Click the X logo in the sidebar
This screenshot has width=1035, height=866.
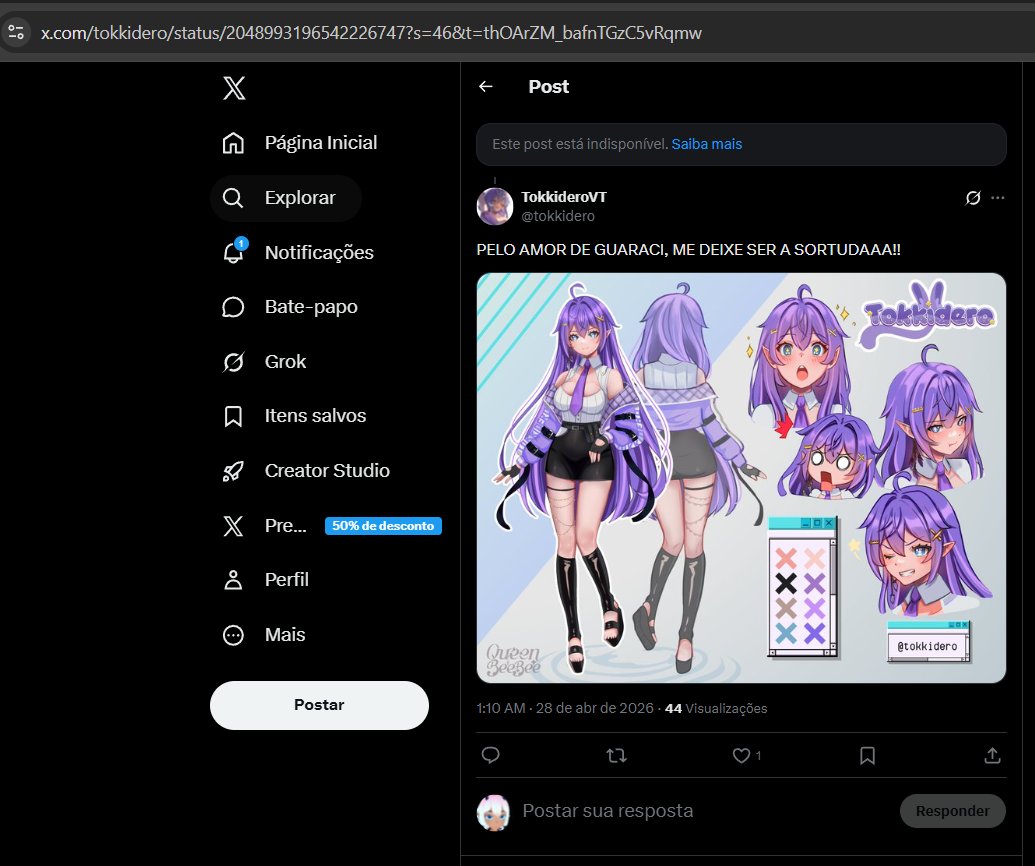click(234, 88)
